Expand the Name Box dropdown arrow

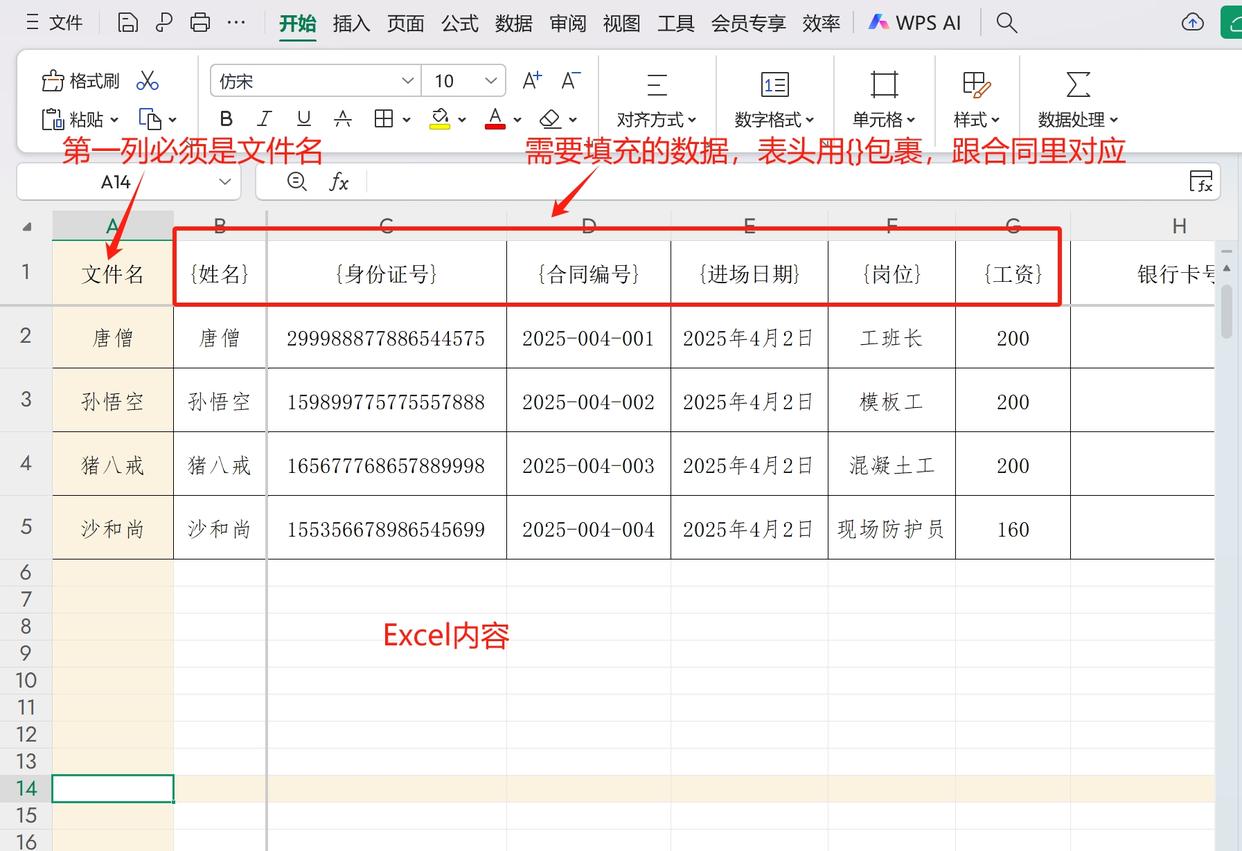tap(225, 182)
